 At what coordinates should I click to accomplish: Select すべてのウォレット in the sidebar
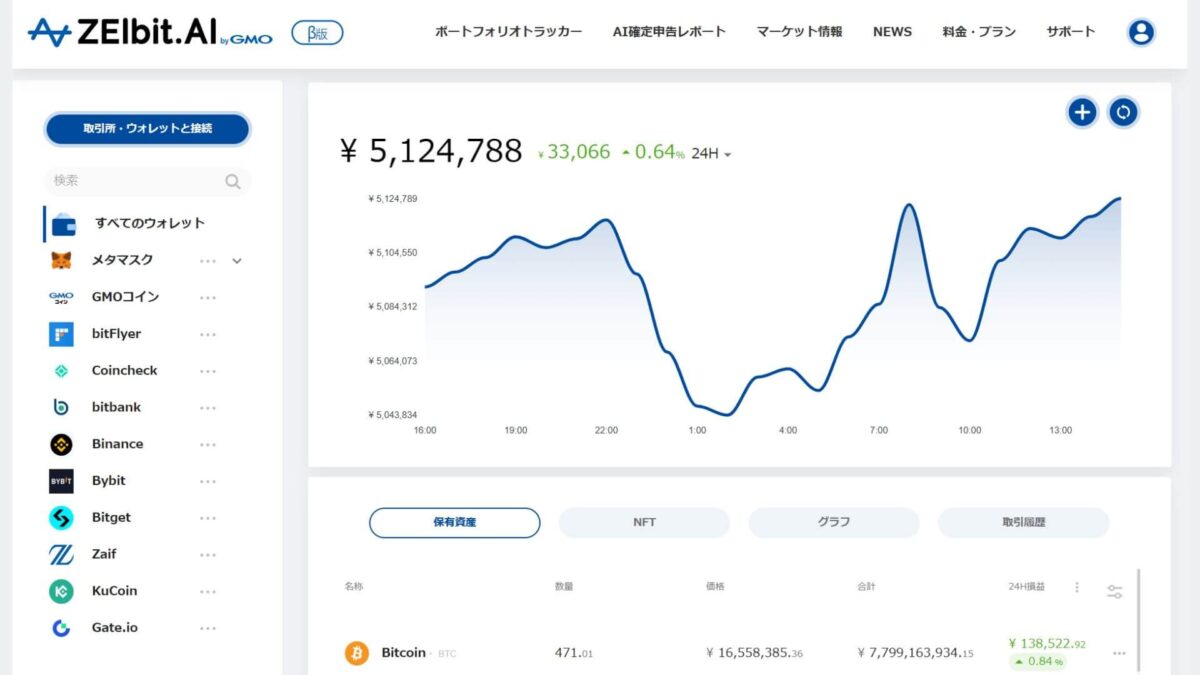tap(149, 223)
